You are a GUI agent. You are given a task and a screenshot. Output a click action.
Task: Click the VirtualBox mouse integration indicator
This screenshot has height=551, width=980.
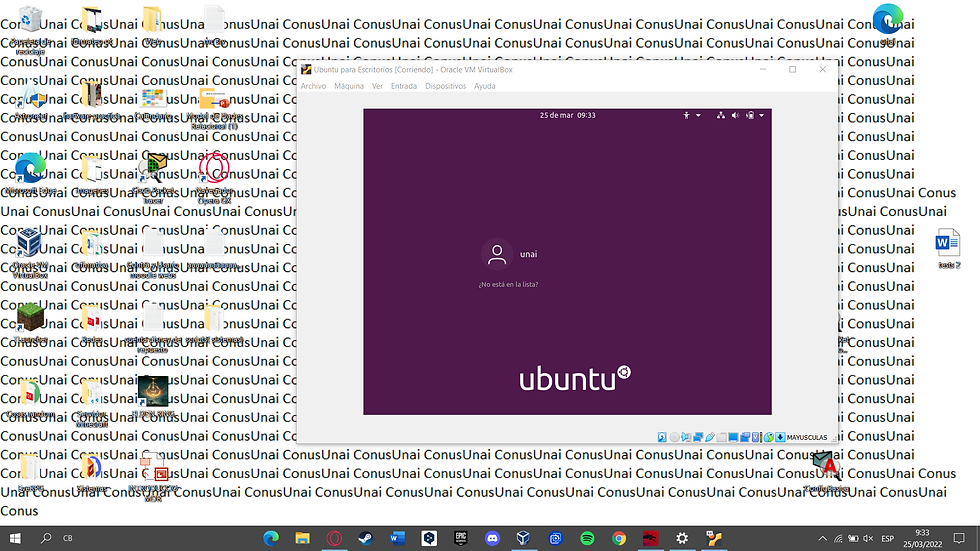point(768,437)
